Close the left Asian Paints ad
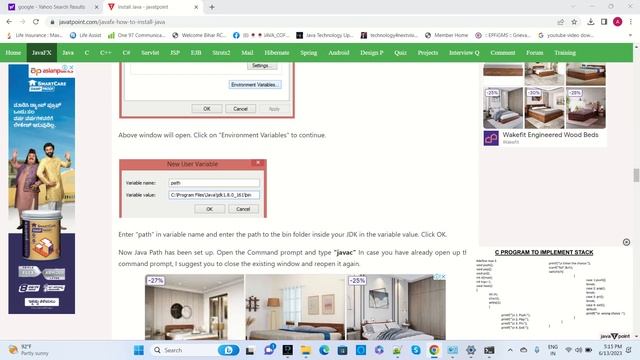This screenshot has height=360, width=640. (x=71, y=67)
